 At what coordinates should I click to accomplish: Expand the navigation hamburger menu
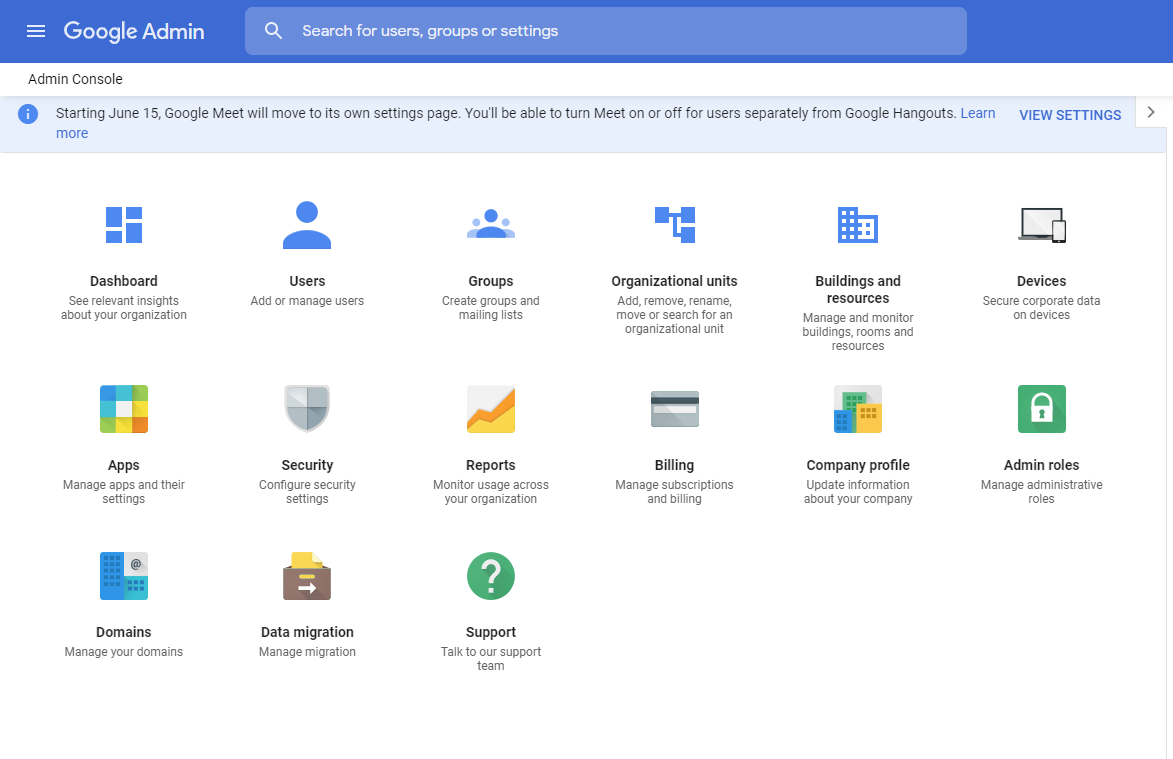pos(36,31)
